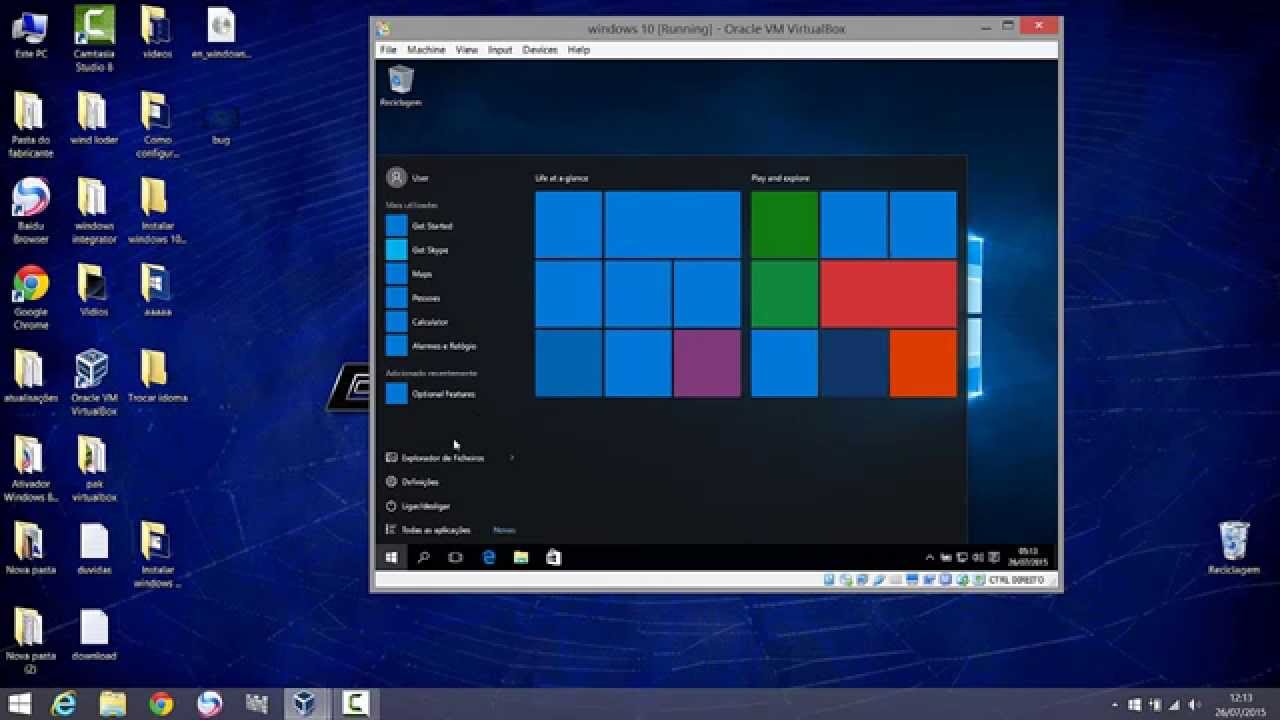Image resolution: width=1280 pixels, height=720 pixels.
Task: Show hidden icons in the host system tray
Action: pos(1116,704)
